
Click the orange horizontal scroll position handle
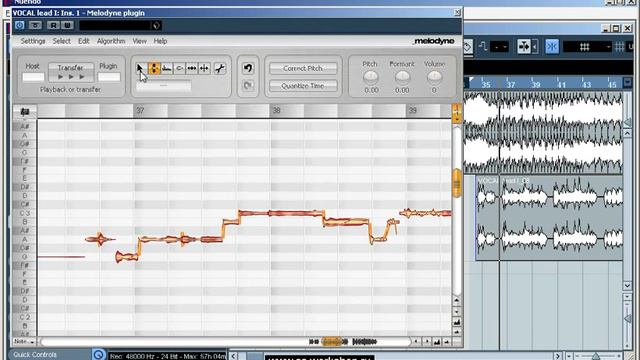point(333,342)
